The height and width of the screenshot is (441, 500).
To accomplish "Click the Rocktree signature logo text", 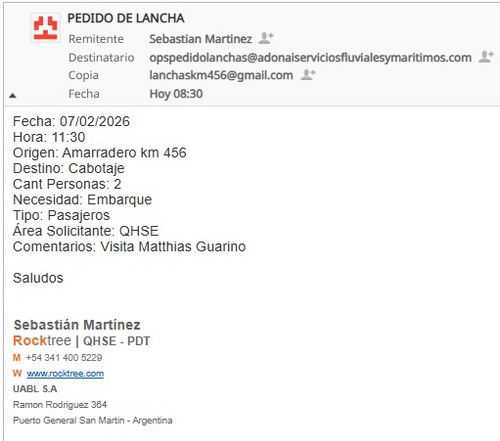I will [x=42, y=341].
